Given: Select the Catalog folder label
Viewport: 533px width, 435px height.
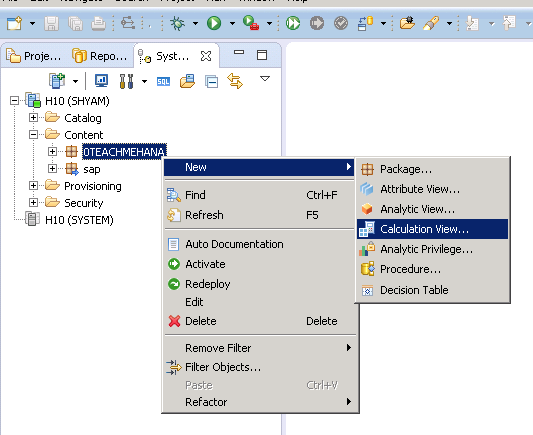Looking at the screenshot, I should coord(83,118).
